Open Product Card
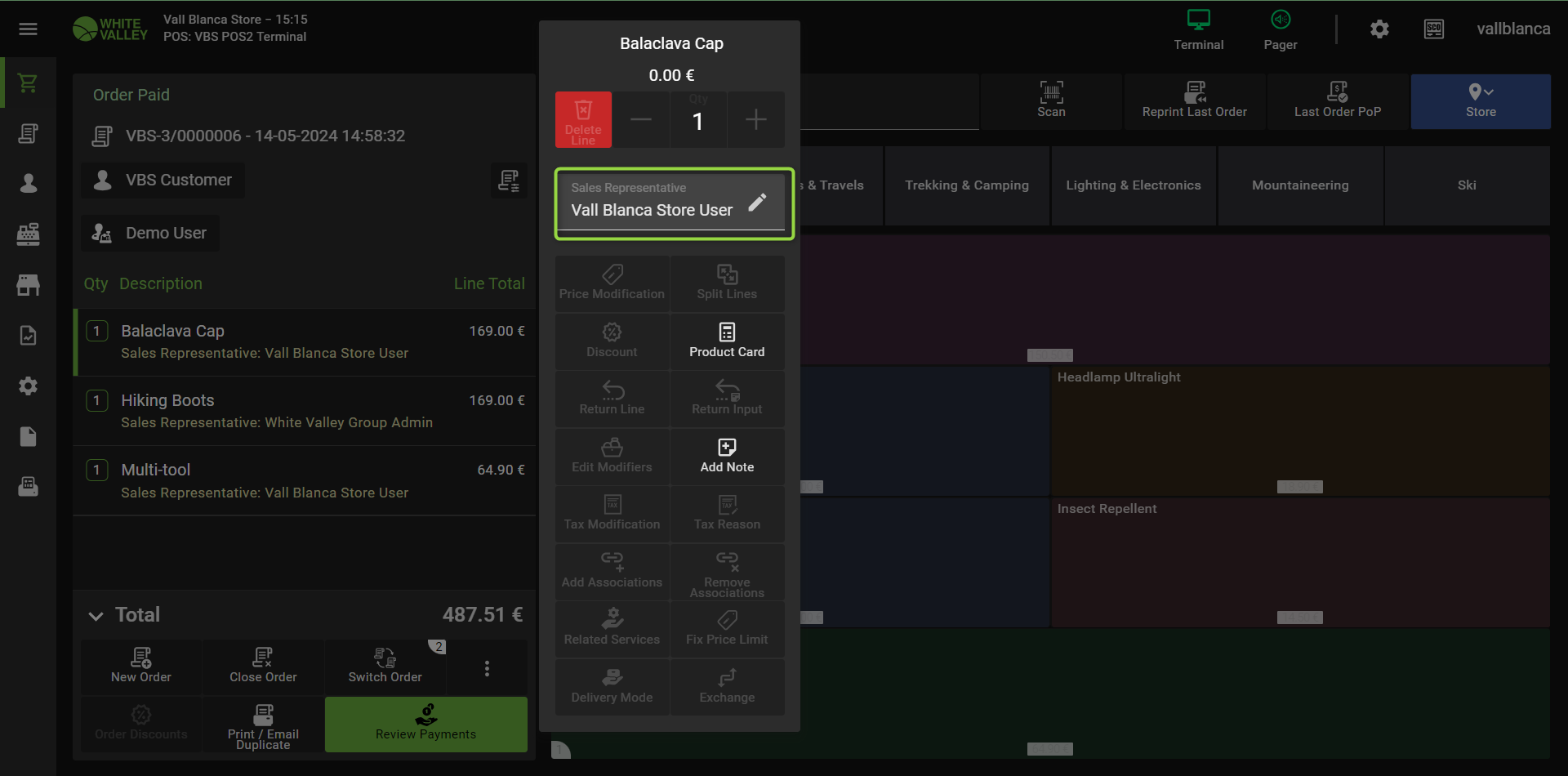1568x776 pixels. (x=727, y=341)
